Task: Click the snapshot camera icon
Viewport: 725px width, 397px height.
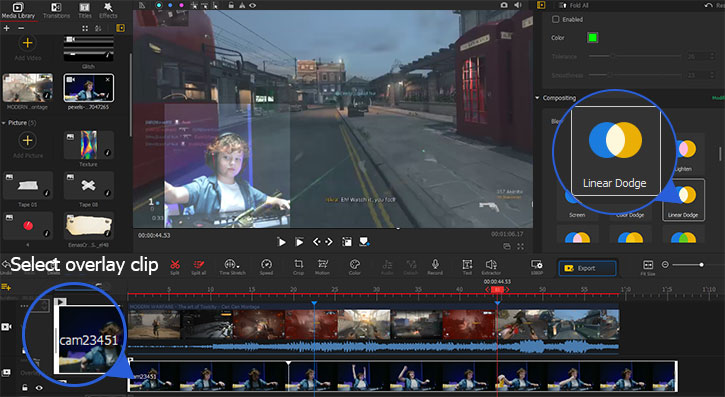Action: click(504, 5)
